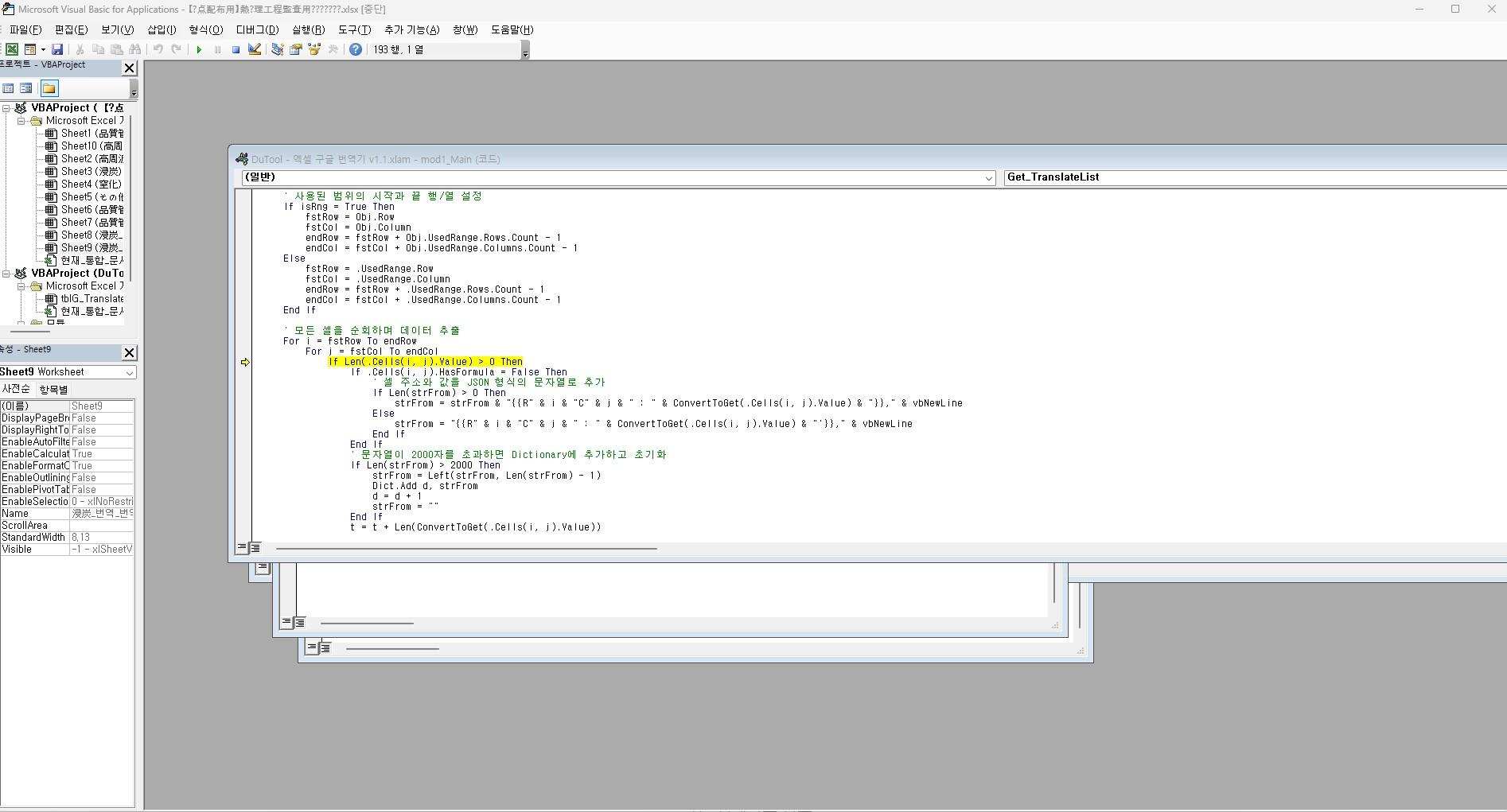Screen dimensions: 1507x812
Task: Open the Sheet9 Worksheet properties dropdown
Action: [x=129, y=372]
